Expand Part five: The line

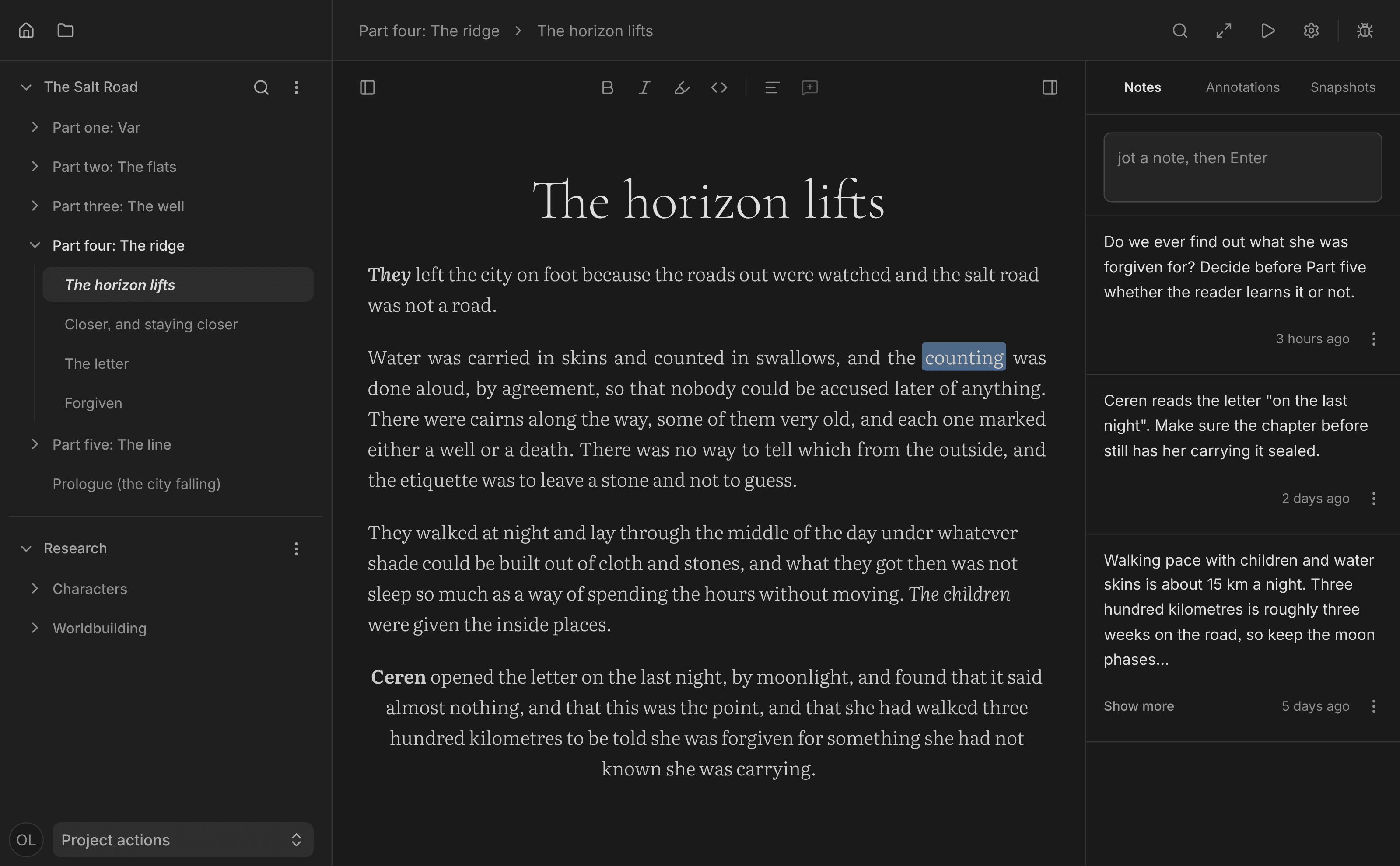35,444
